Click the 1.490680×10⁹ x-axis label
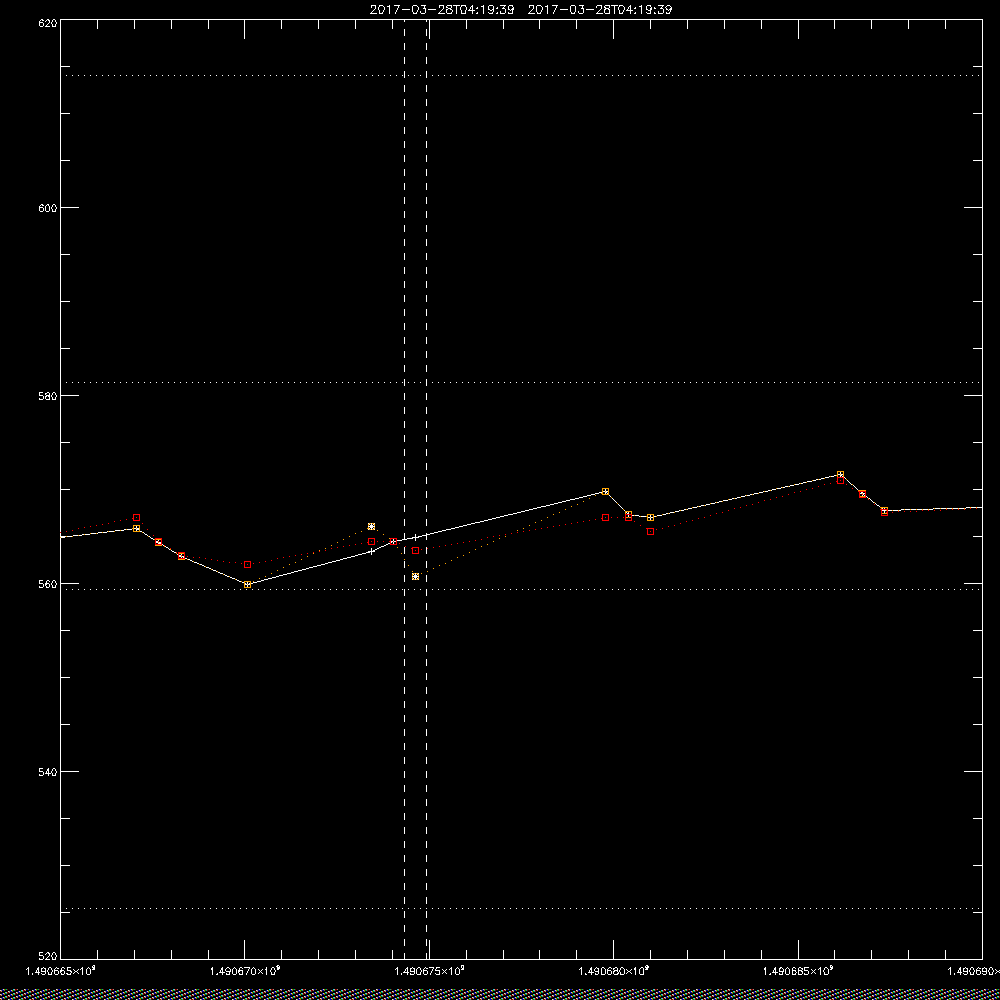Image resolution: width=1000 pixels, height=1000 pixels. [x=614, y=971]
